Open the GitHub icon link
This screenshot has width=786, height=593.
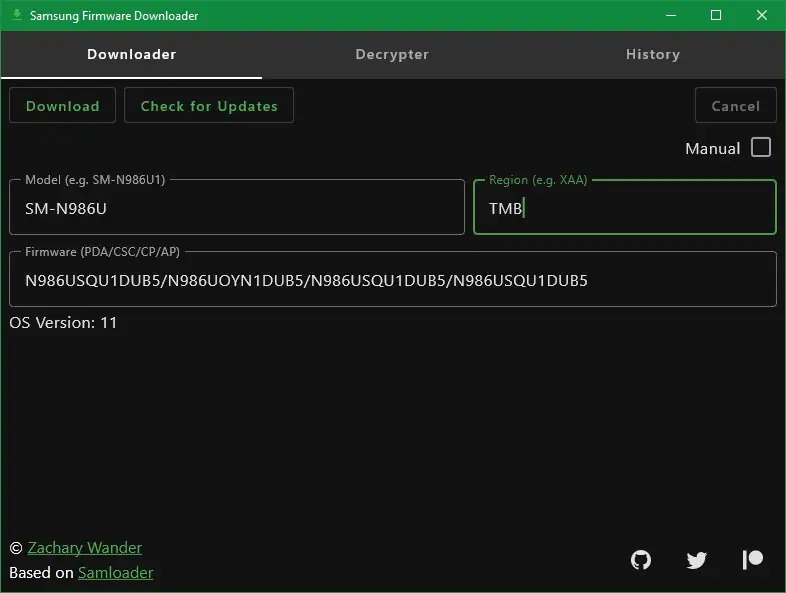coord(641,560)
